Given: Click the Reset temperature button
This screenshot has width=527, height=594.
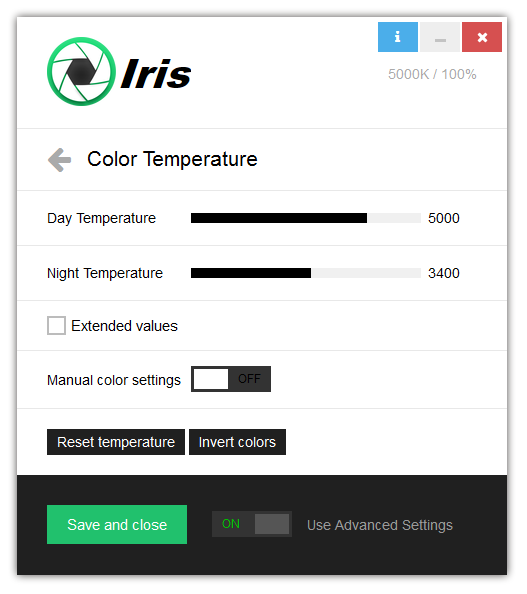Looking at the screenshot, I should pos(116,442).
